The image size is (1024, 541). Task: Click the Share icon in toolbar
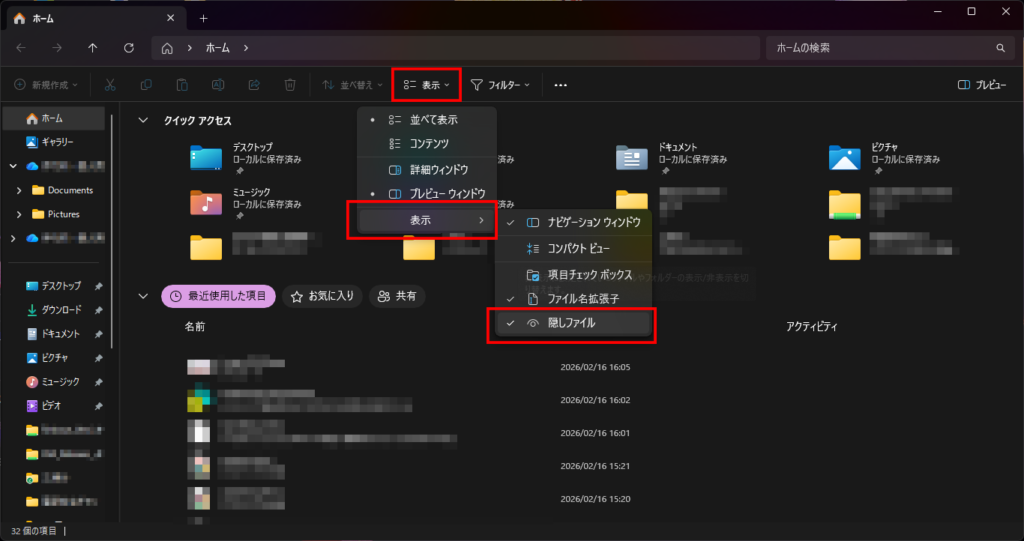tap(255, 85)
